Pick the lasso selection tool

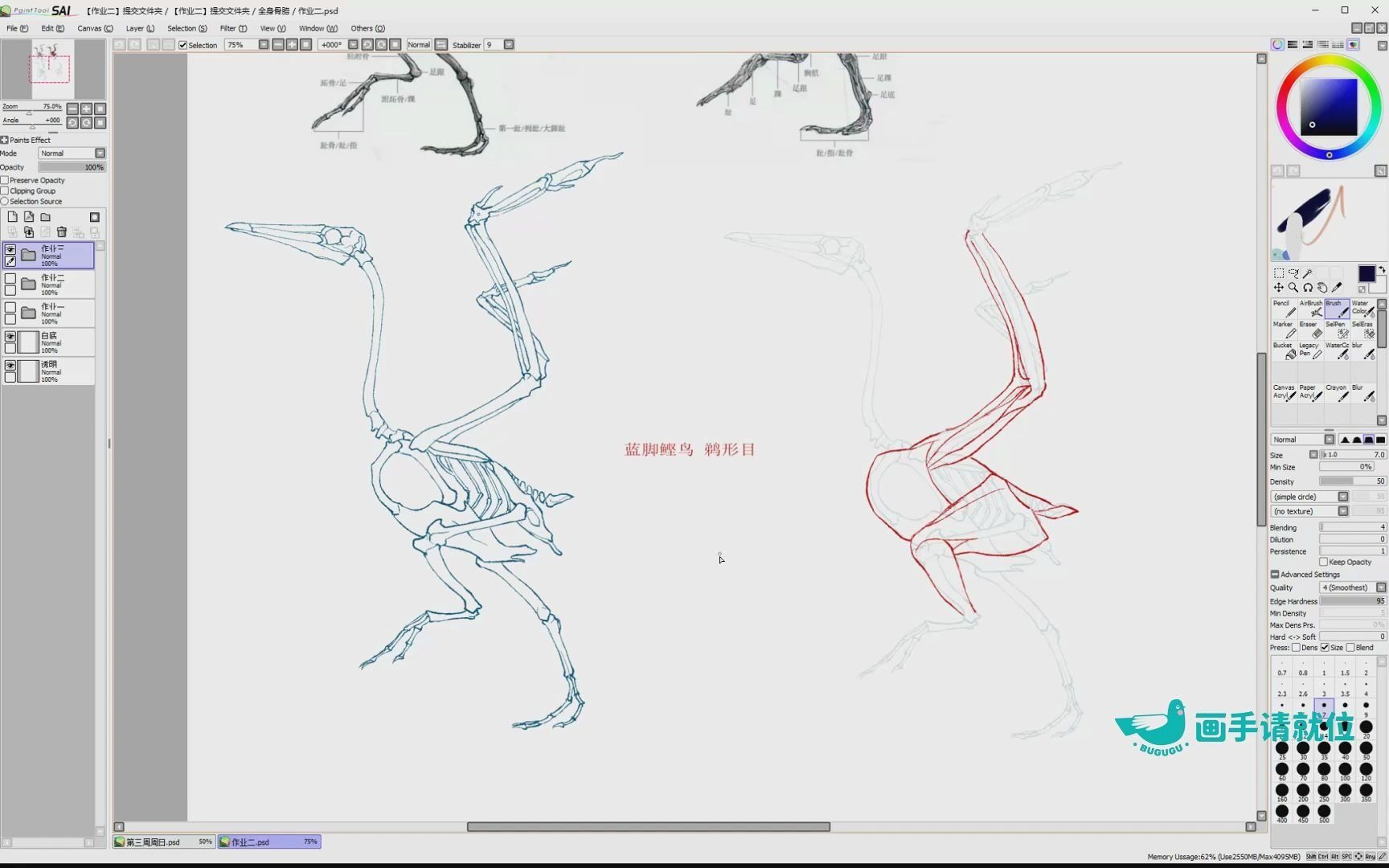pyautogui.click(x=1293, y=274)
